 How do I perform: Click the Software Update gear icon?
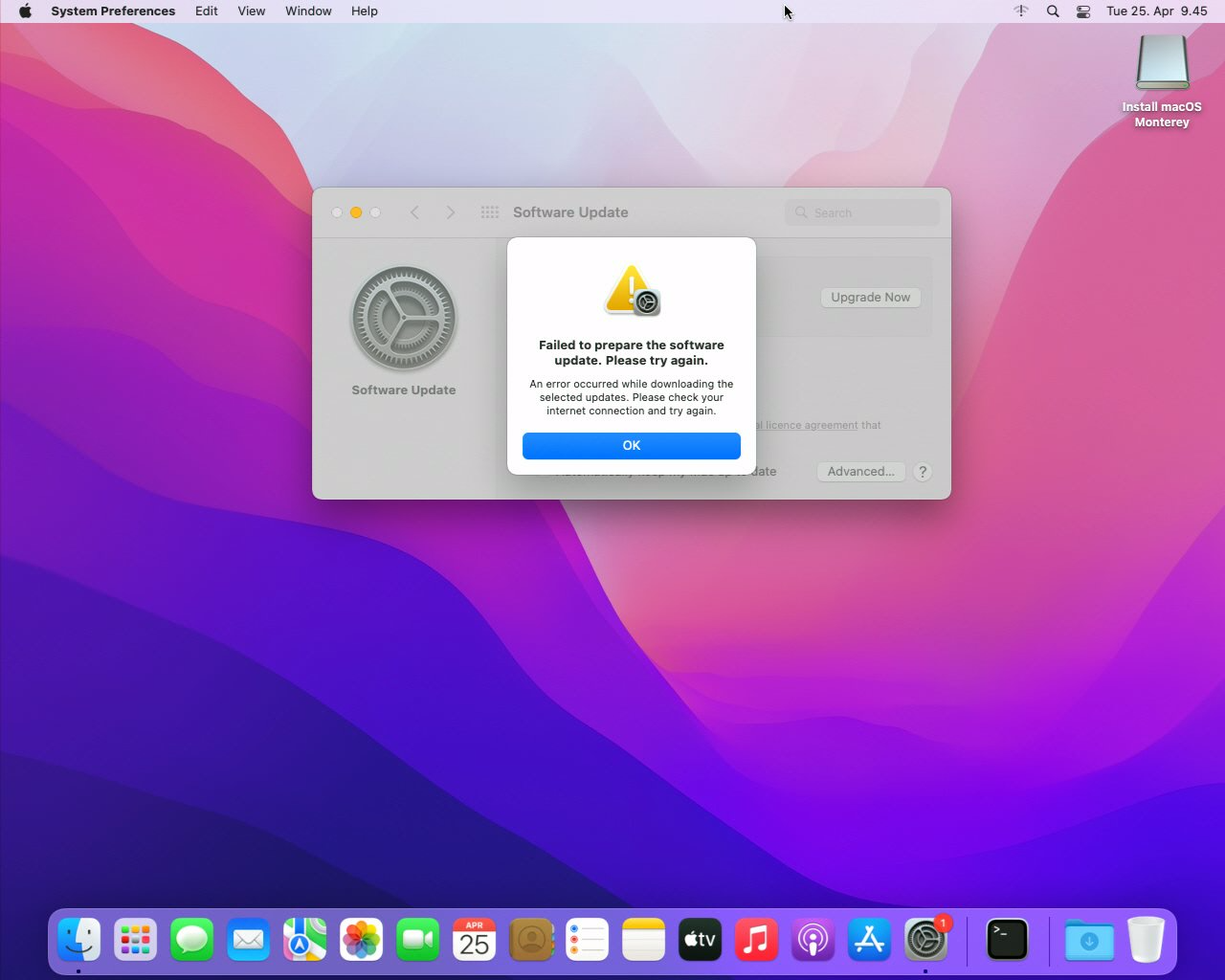point(404,318)
